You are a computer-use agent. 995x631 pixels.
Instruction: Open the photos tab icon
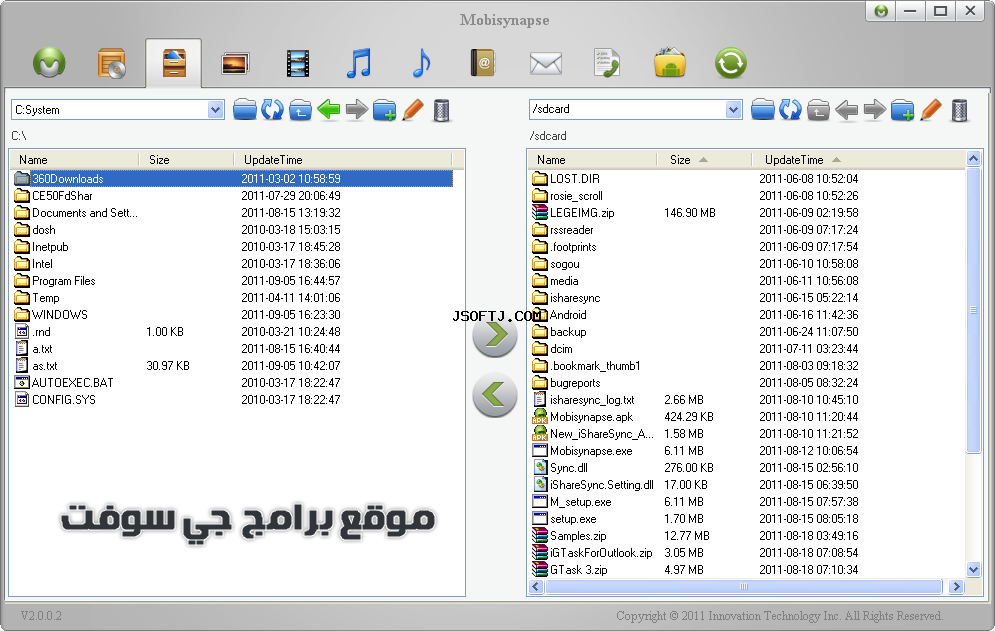click(x=235, y=63)
